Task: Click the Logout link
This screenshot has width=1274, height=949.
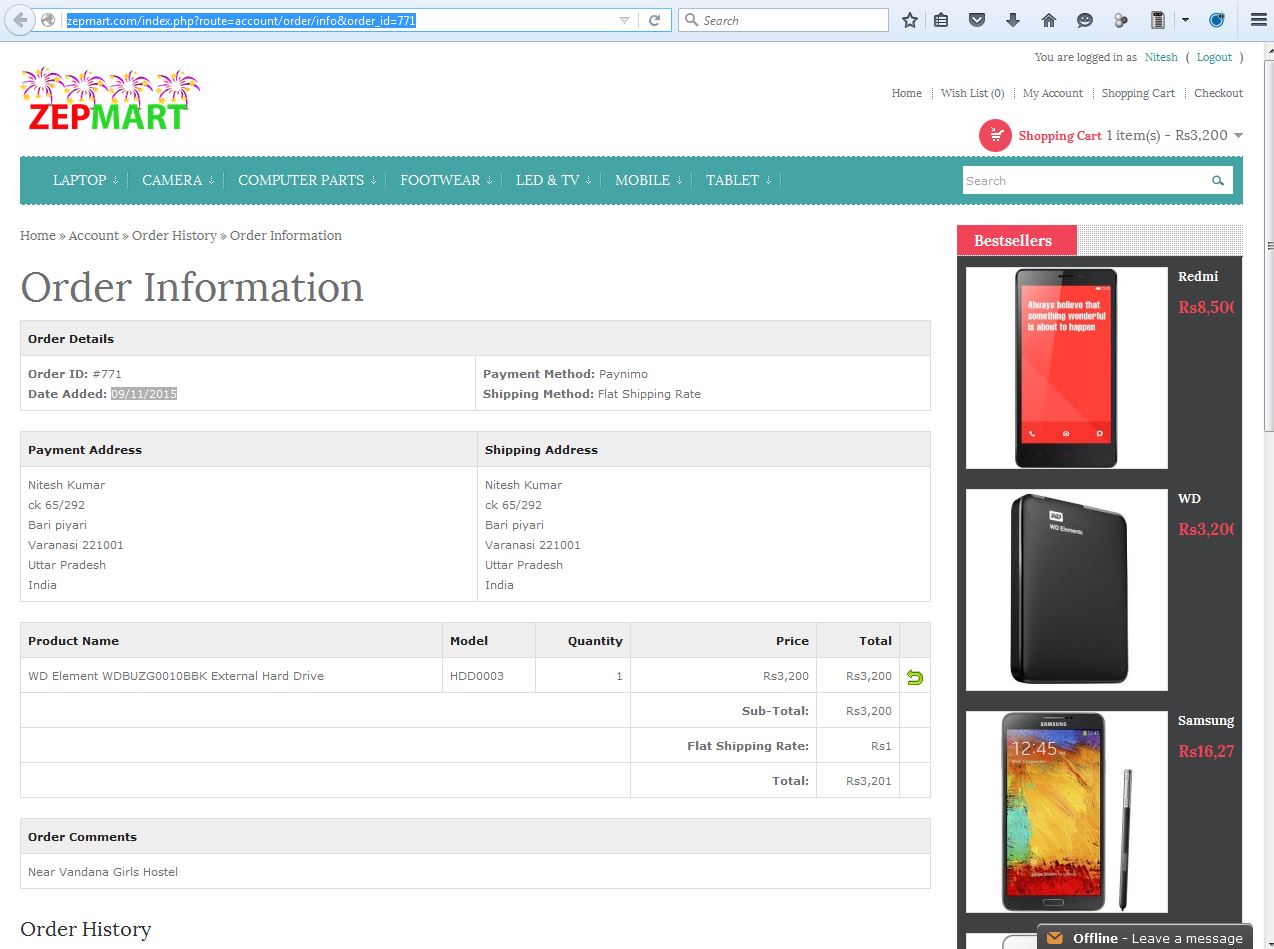Action: tap(1214, 57)
